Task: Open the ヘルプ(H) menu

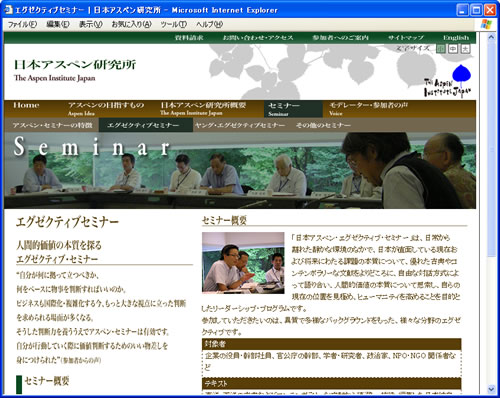Action: coord(209,24)
